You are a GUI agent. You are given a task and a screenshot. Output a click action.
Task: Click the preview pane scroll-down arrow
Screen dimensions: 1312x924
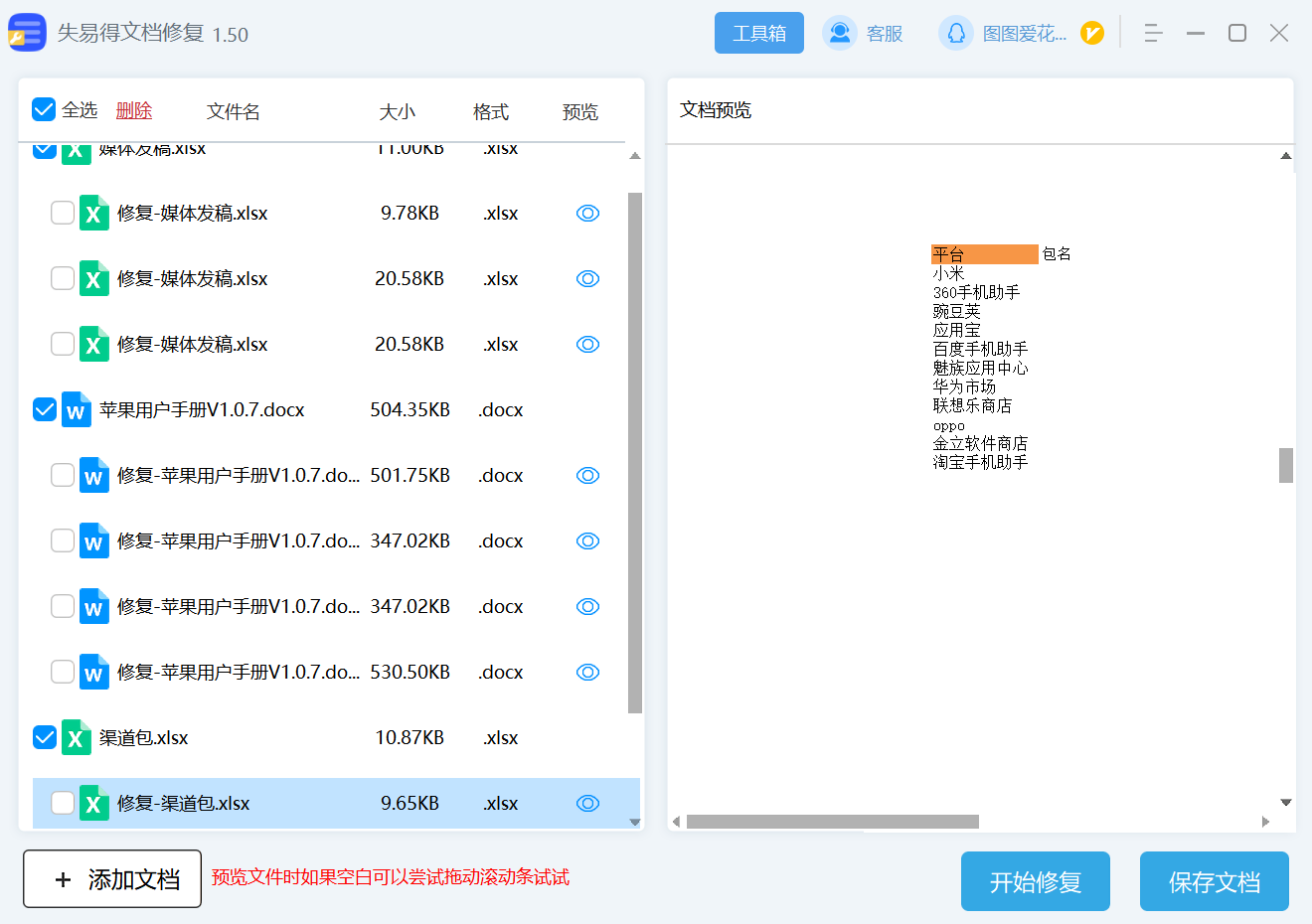click(x=1286, y=803)
